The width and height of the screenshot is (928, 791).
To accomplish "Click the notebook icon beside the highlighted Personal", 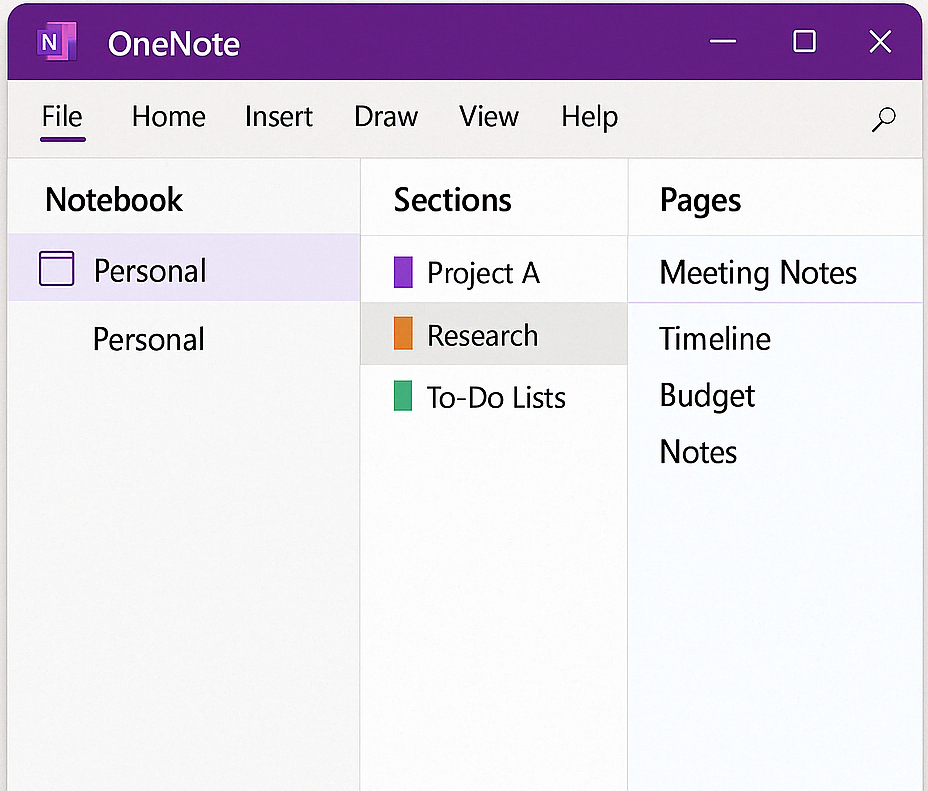I will tap(57, 269).
